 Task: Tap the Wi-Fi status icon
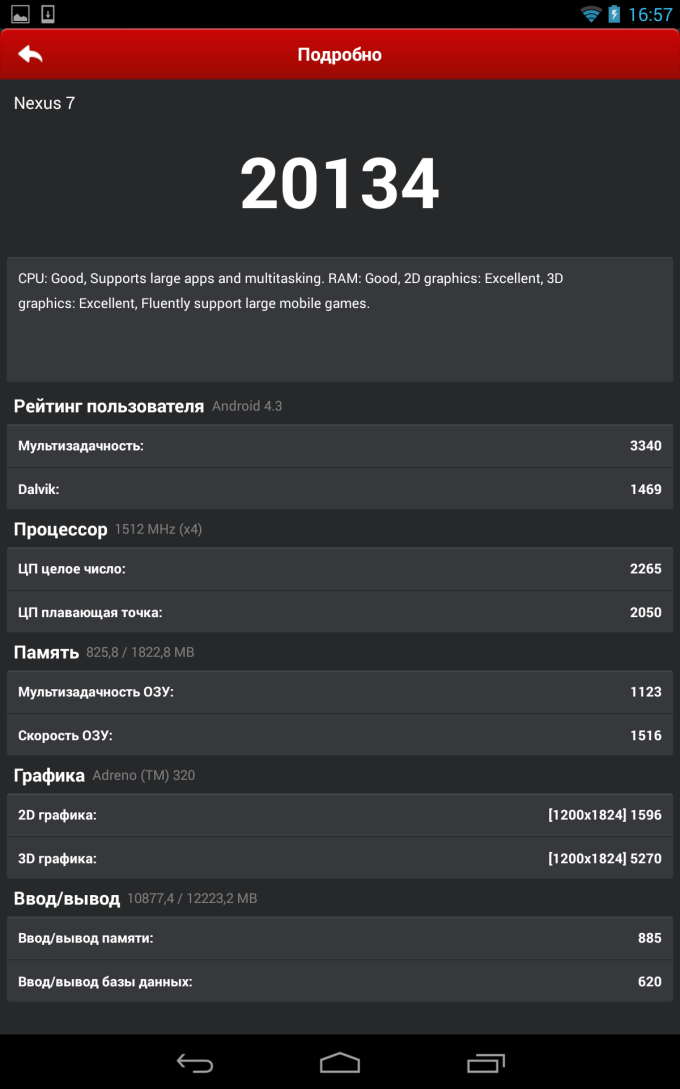click(591, 14)
